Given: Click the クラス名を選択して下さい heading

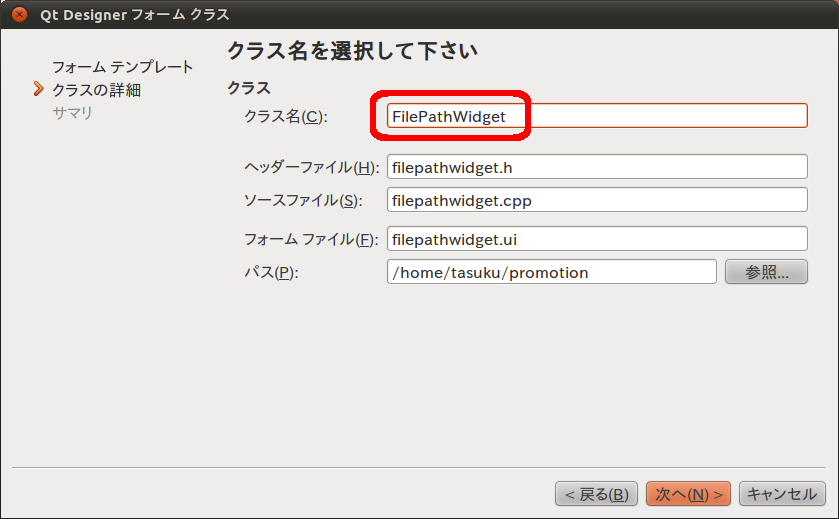Looking at the screenshot, I should click(x=352, y=50).
